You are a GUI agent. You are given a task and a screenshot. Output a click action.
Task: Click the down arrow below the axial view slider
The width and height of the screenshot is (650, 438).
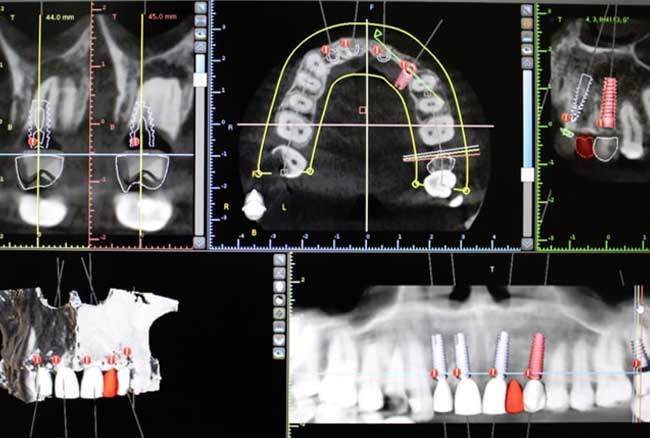[527, 244]
